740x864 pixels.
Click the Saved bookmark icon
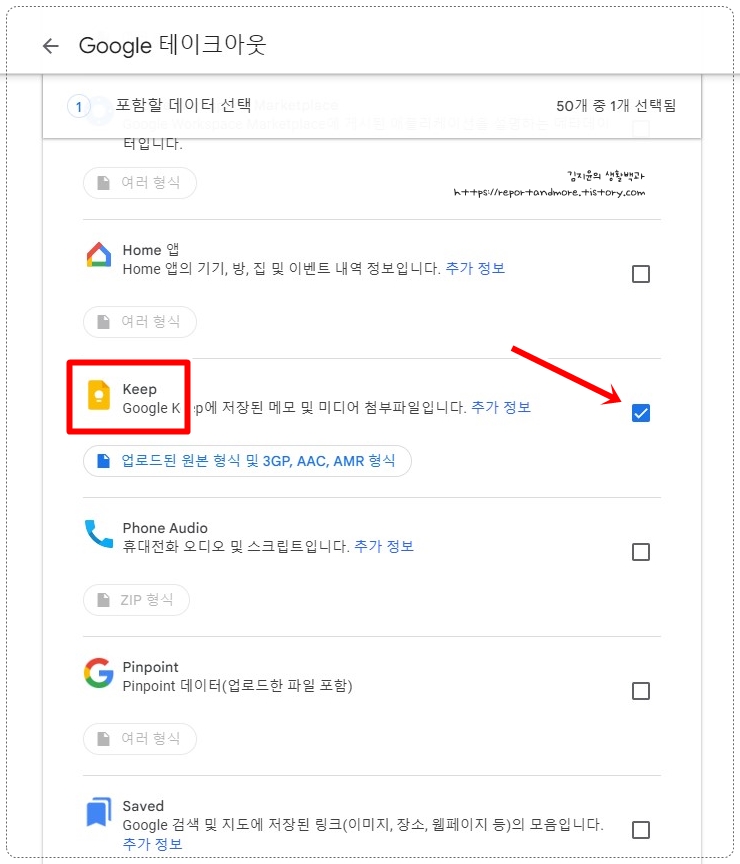(x=99, y=812)
